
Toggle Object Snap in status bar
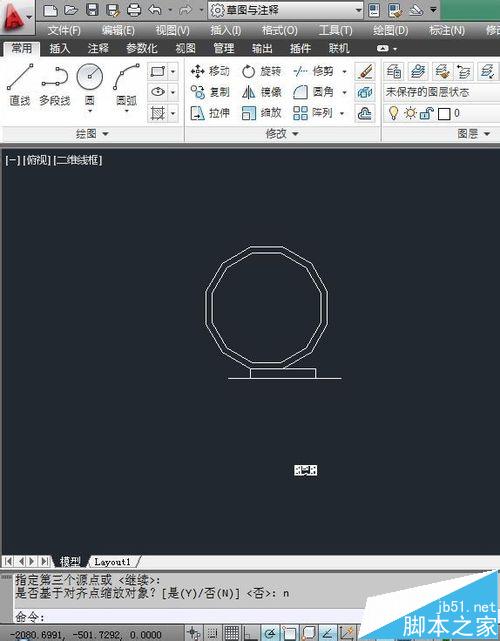[x=289, y=633]
